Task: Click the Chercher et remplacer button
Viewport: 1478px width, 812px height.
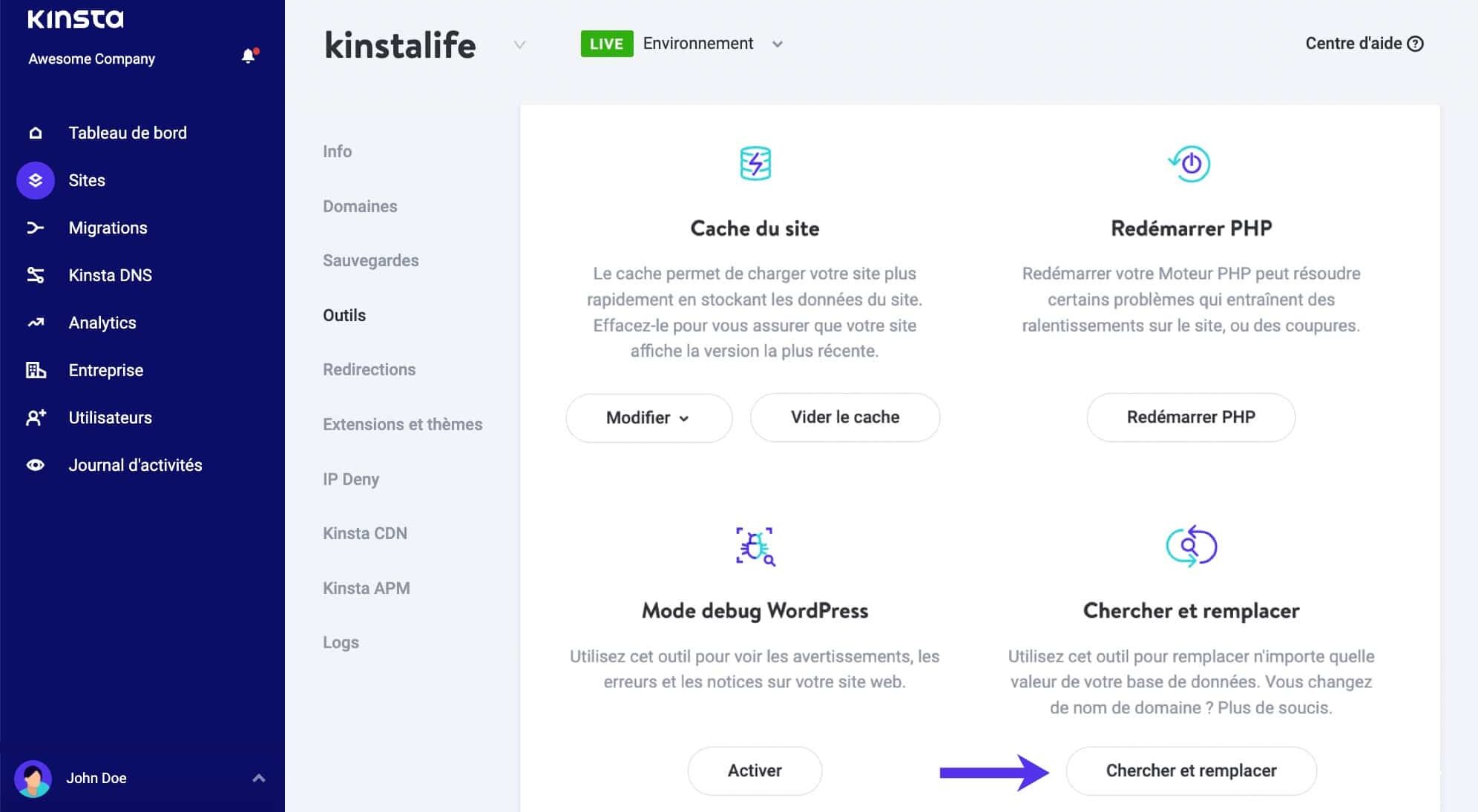Action: tap(1190, 770)
